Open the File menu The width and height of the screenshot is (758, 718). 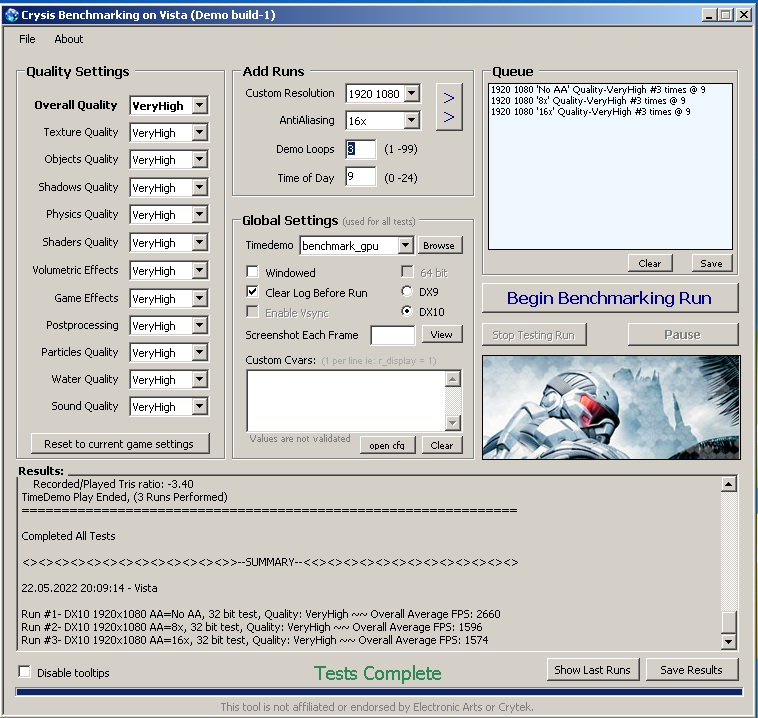[x=27, y=39]
